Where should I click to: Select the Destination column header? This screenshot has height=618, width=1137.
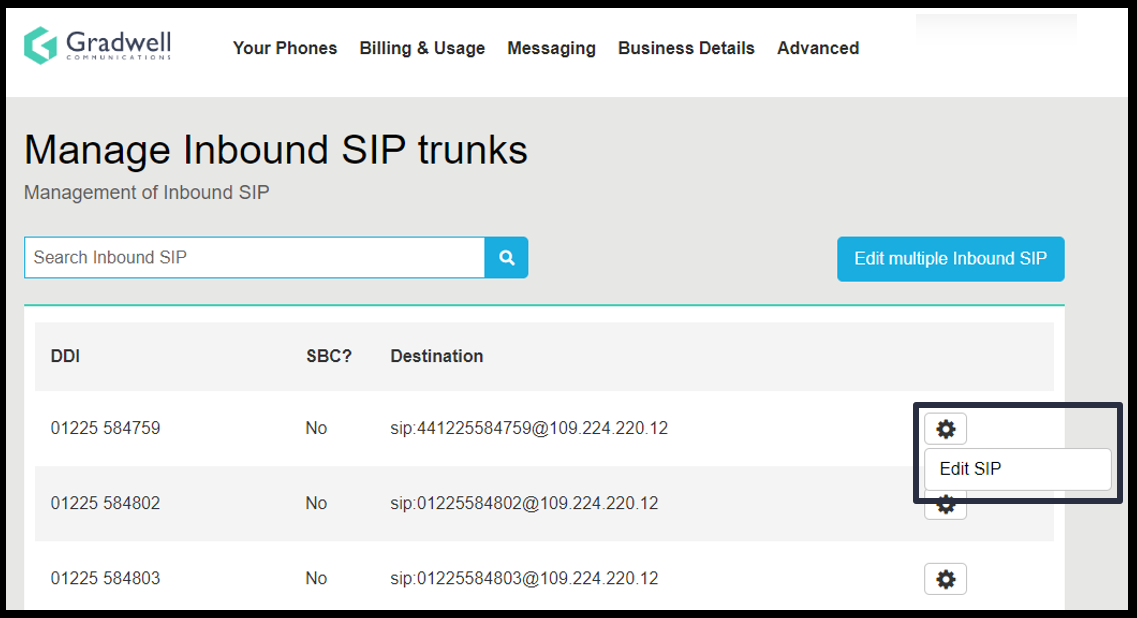(437, 356)
